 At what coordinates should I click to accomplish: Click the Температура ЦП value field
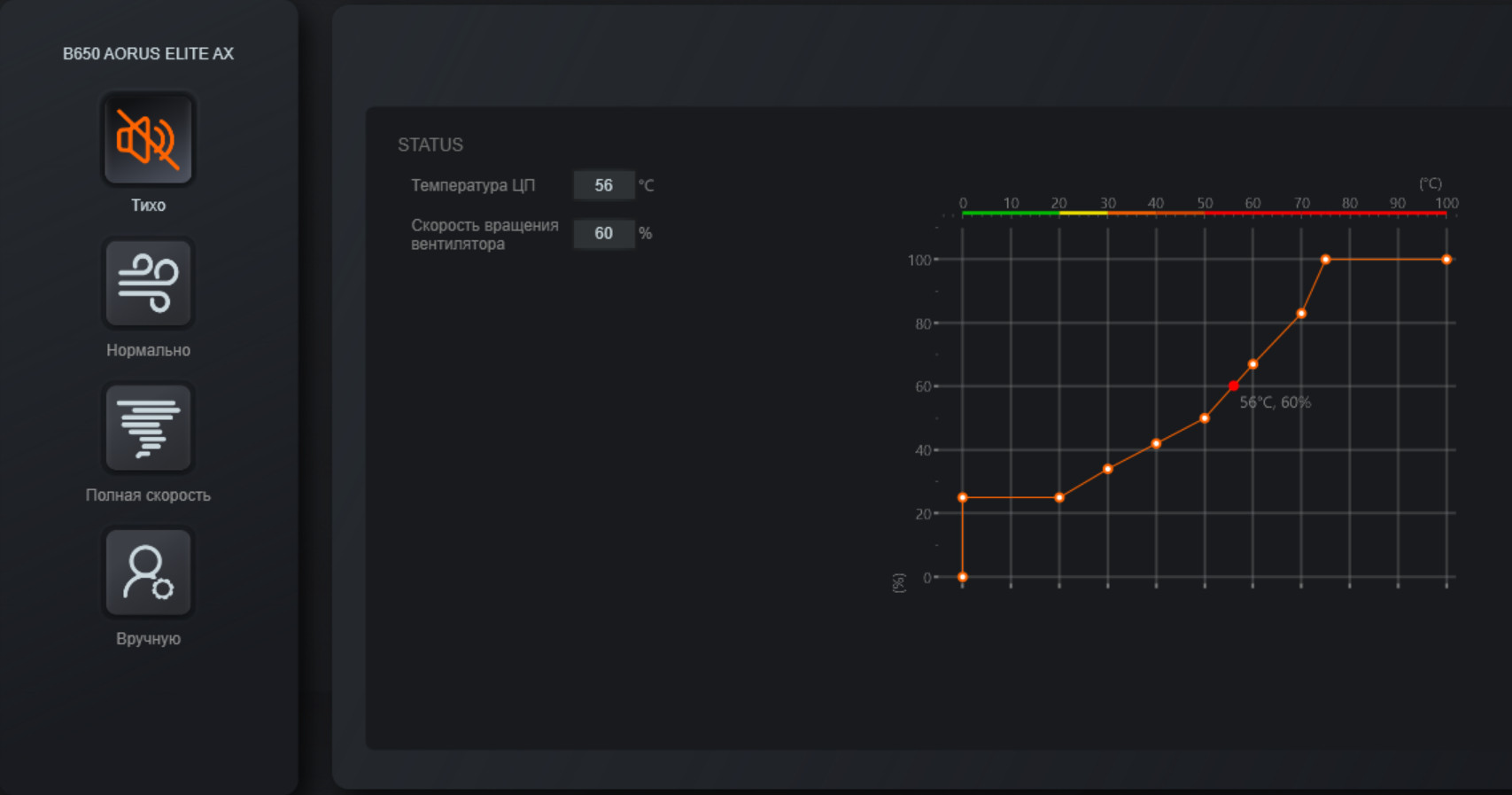[x=603, y=185]
